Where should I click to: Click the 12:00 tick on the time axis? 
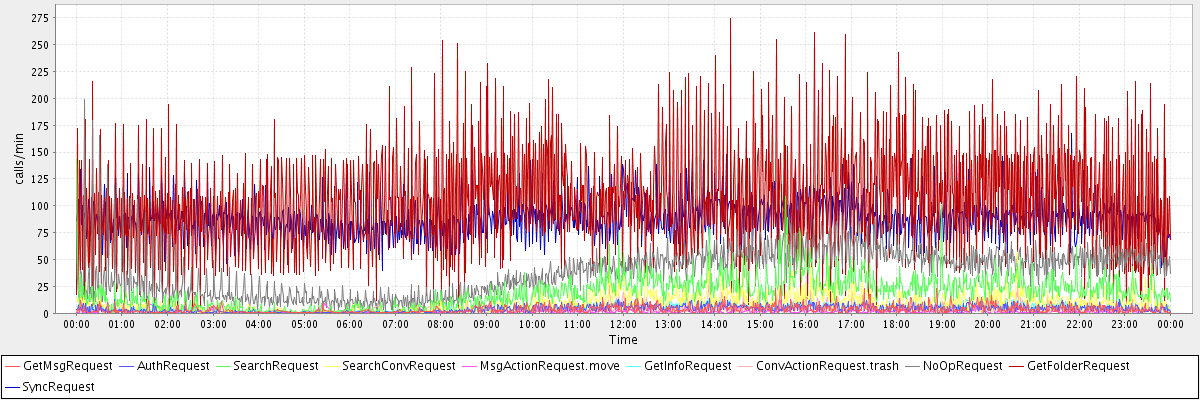623,325
